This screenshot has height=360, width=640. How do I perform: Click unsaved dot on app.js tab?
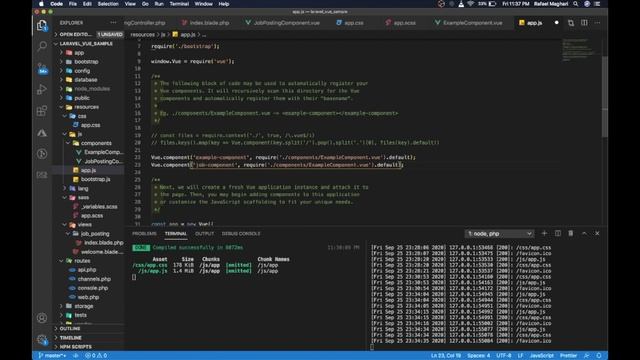coord(556,23)
